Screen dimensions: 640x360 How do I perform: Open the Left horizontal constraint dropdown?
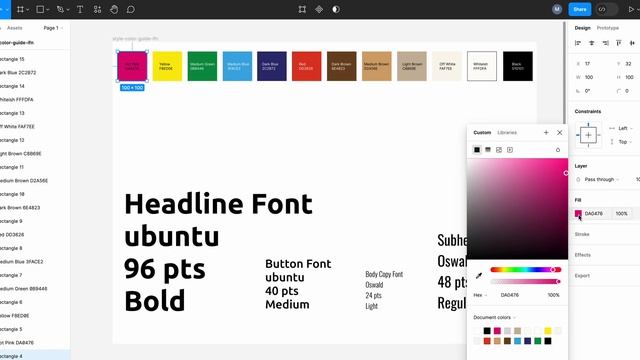coord(625,128)
